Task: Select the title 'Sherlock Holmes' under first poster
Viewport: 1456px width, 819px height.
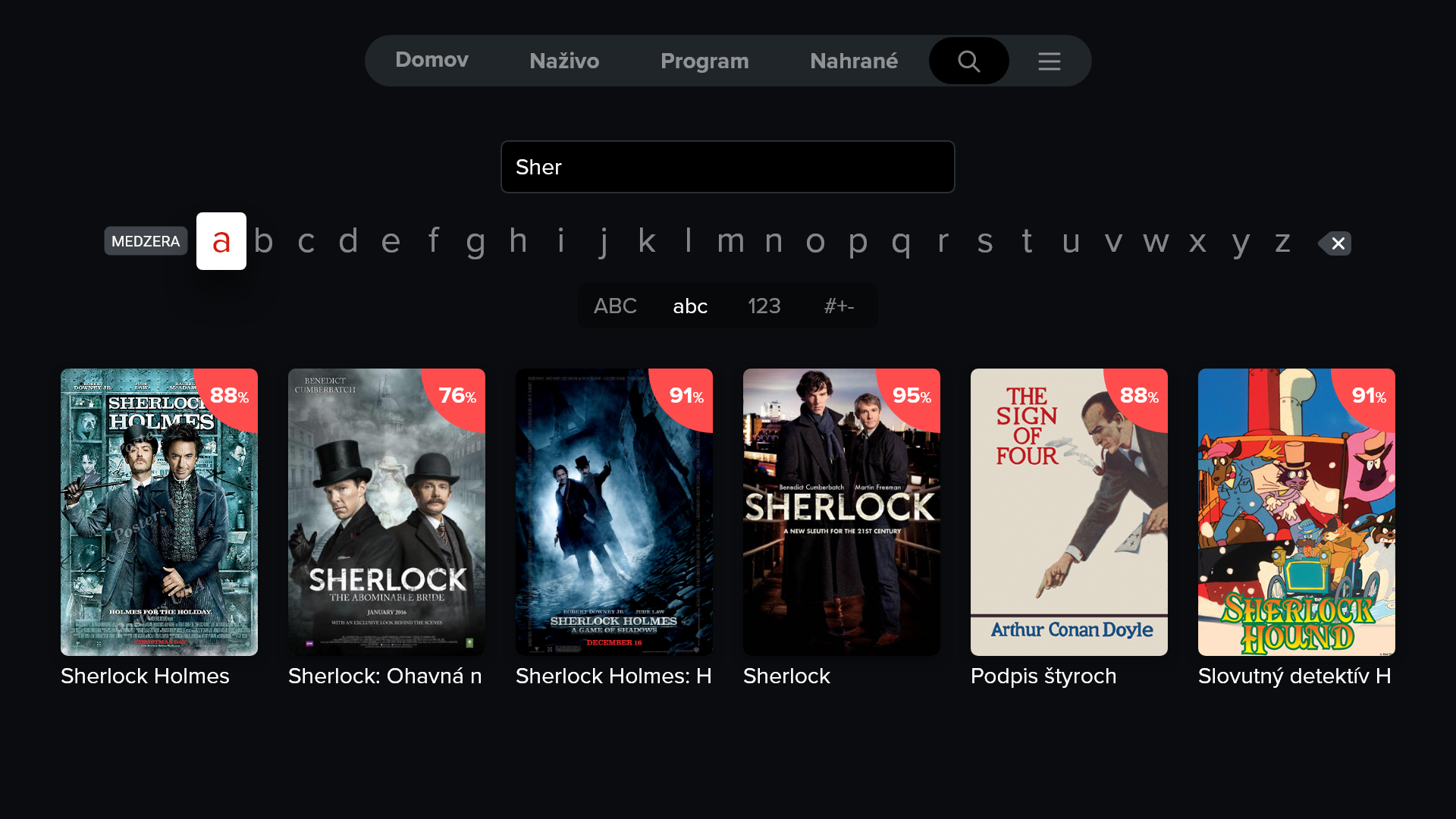Action: pyautogui.click(x=145, y=676)
